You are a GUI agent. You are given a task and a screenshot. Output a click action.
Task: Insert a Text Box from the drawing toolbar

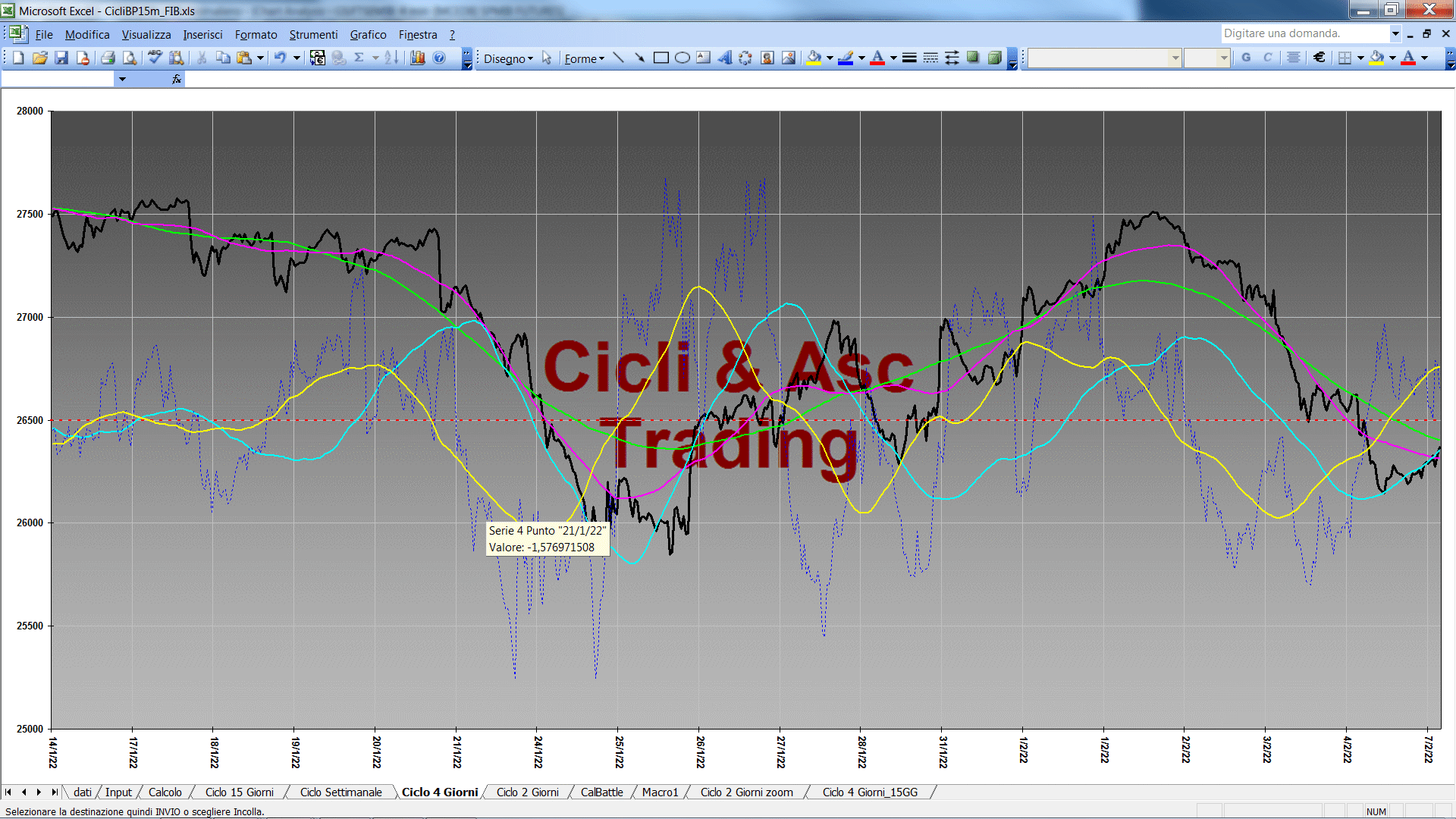(x=704, y=58)
